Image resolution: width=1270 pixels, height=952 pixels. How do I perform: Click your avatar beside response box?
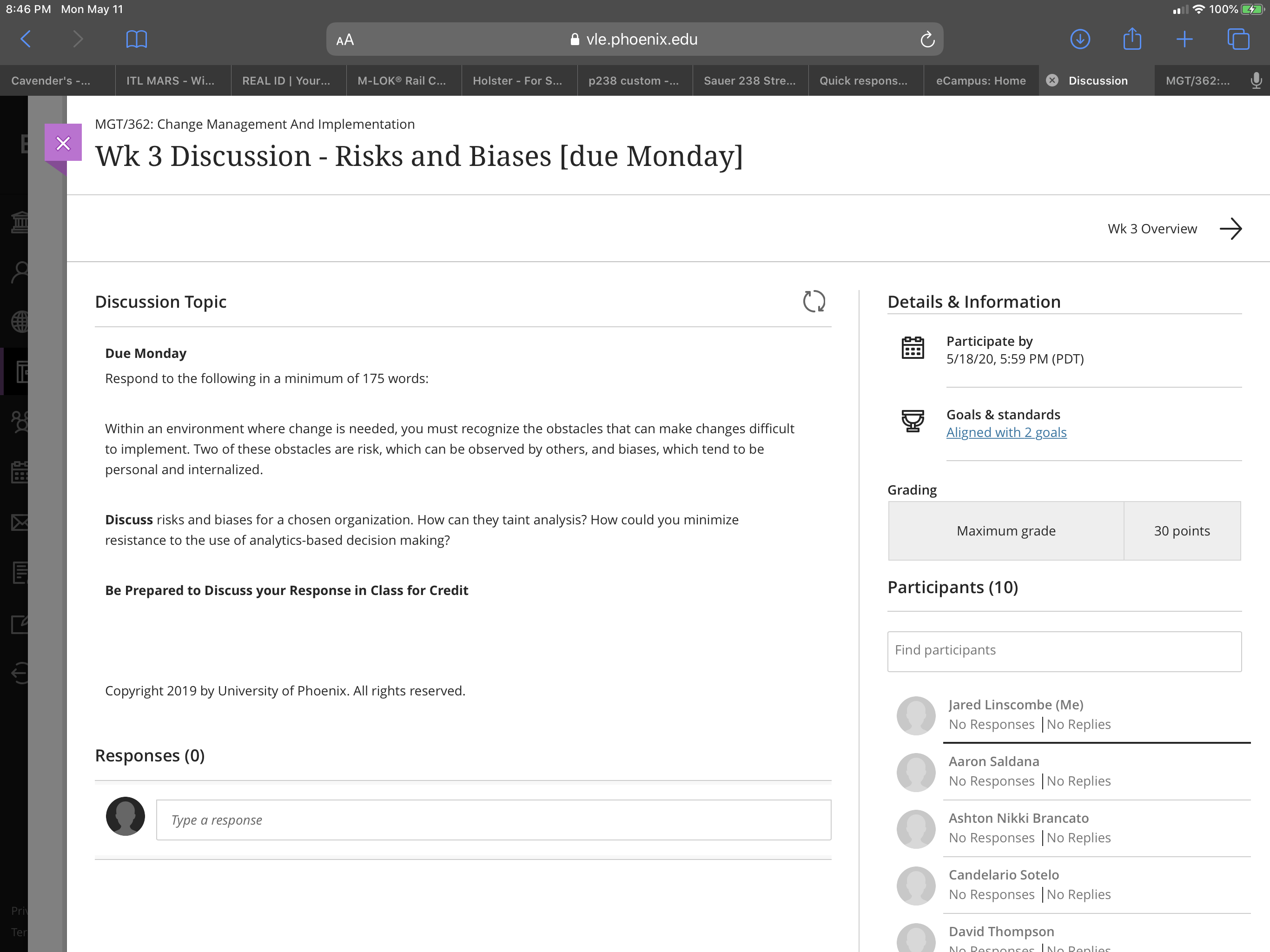[125, 816]
